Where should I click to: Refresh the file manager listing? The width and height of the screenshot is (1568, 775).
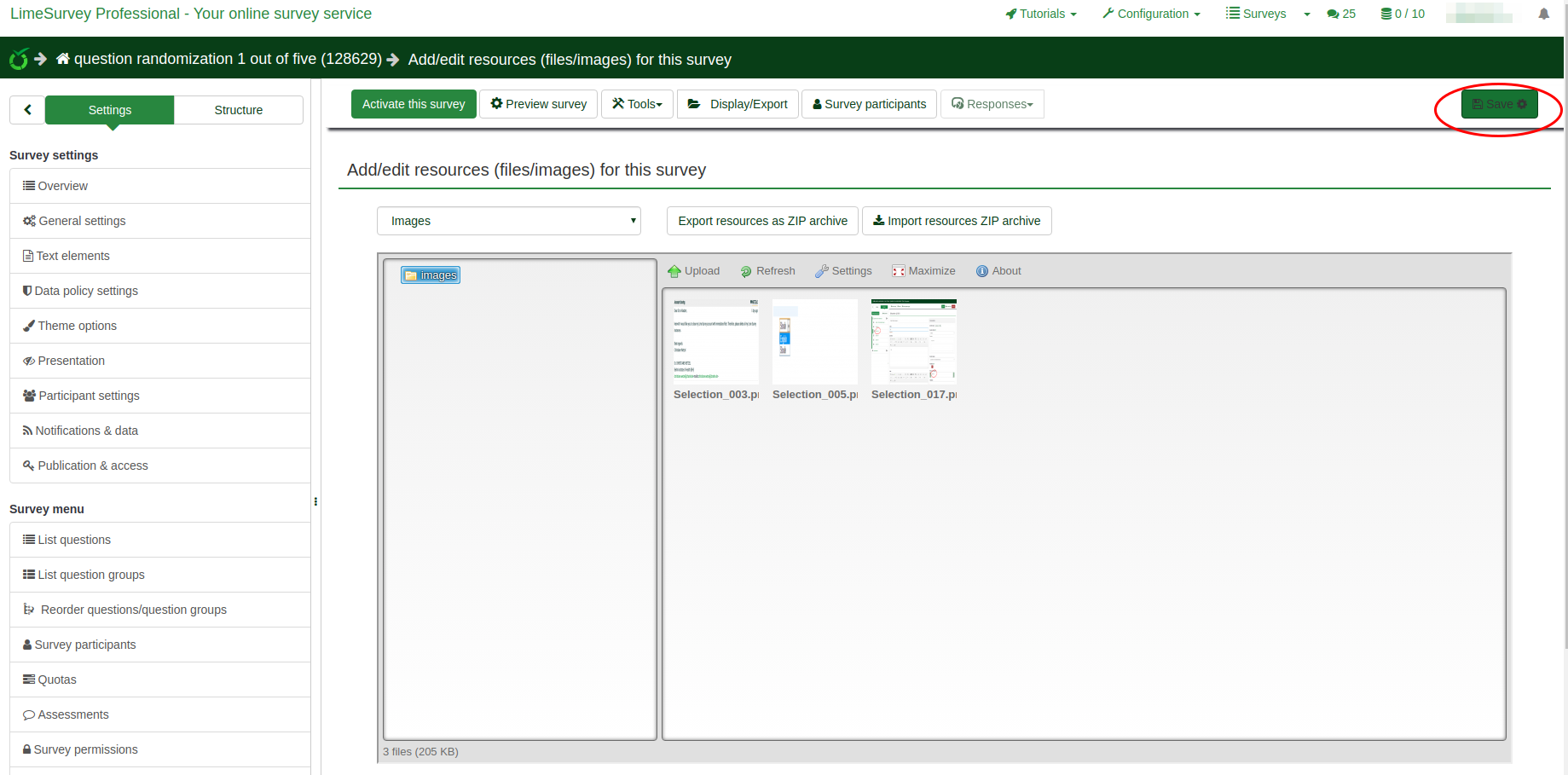click(767, 271)
